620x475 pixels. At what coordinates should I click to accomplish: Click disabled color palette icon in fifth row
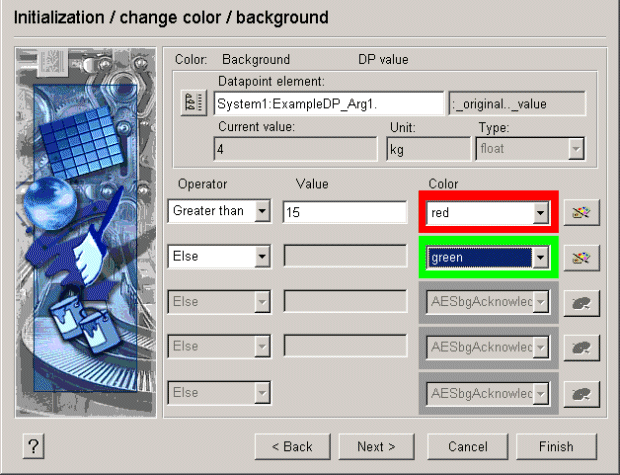pos(581,391)
